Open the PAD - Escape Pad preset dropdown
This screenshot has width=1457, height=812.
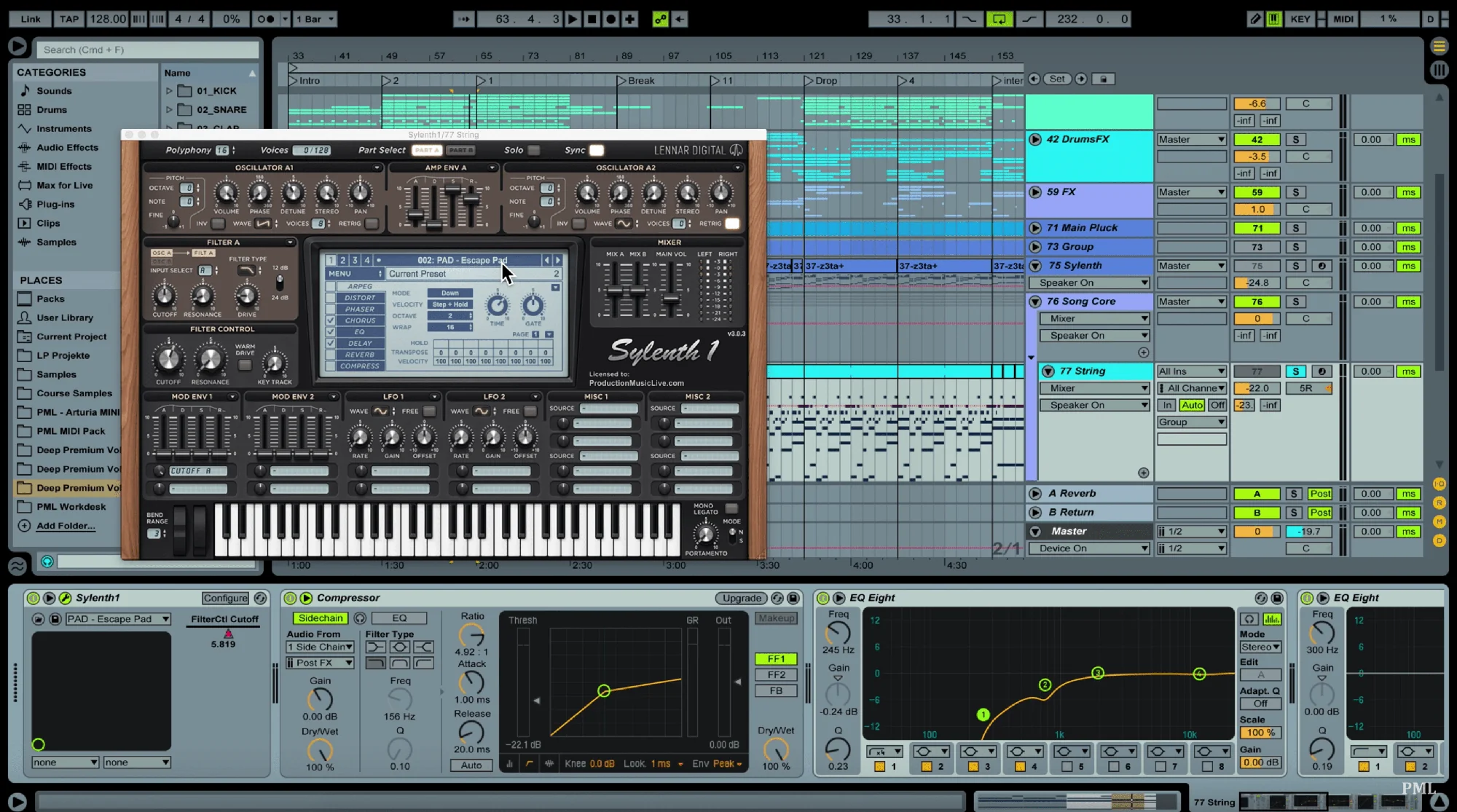(x=118, y=619)
